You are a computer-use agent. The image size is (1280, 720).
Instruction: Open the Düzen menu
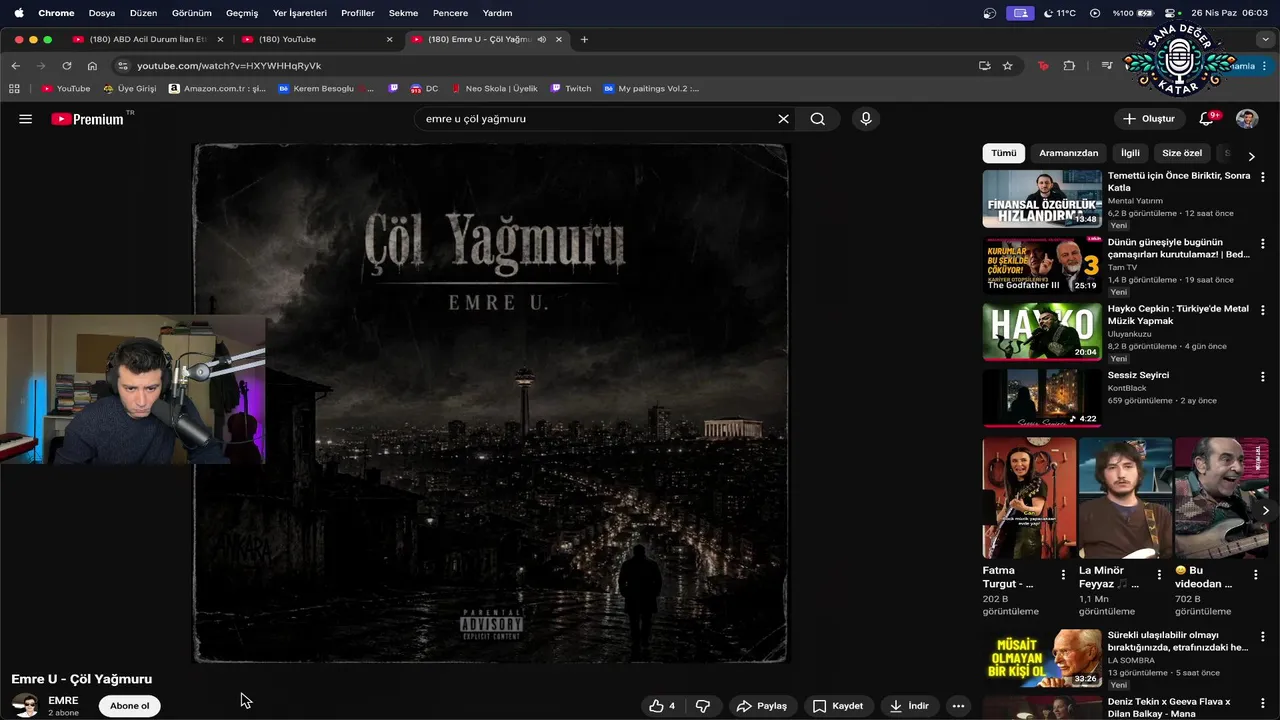pos(143,13)
